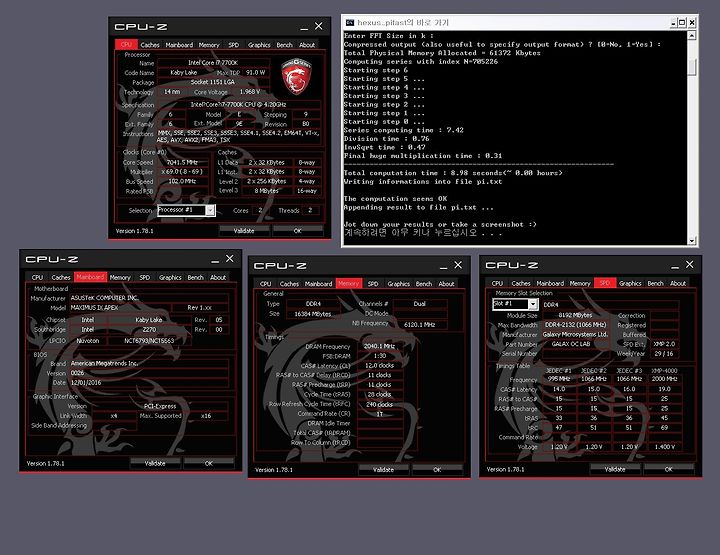Click the Core Speed value 7041.5 MHz
Screen dimensions: 720x555
(x=182, y=162)
